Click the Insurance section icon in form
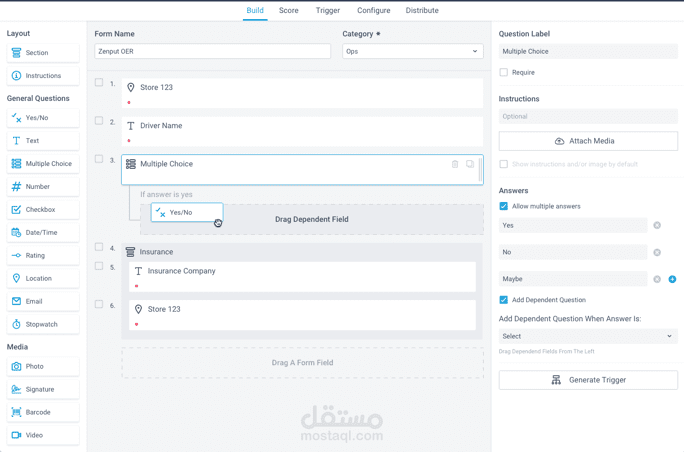The height and width of the screenshot is (452, 684). [130, 252]
